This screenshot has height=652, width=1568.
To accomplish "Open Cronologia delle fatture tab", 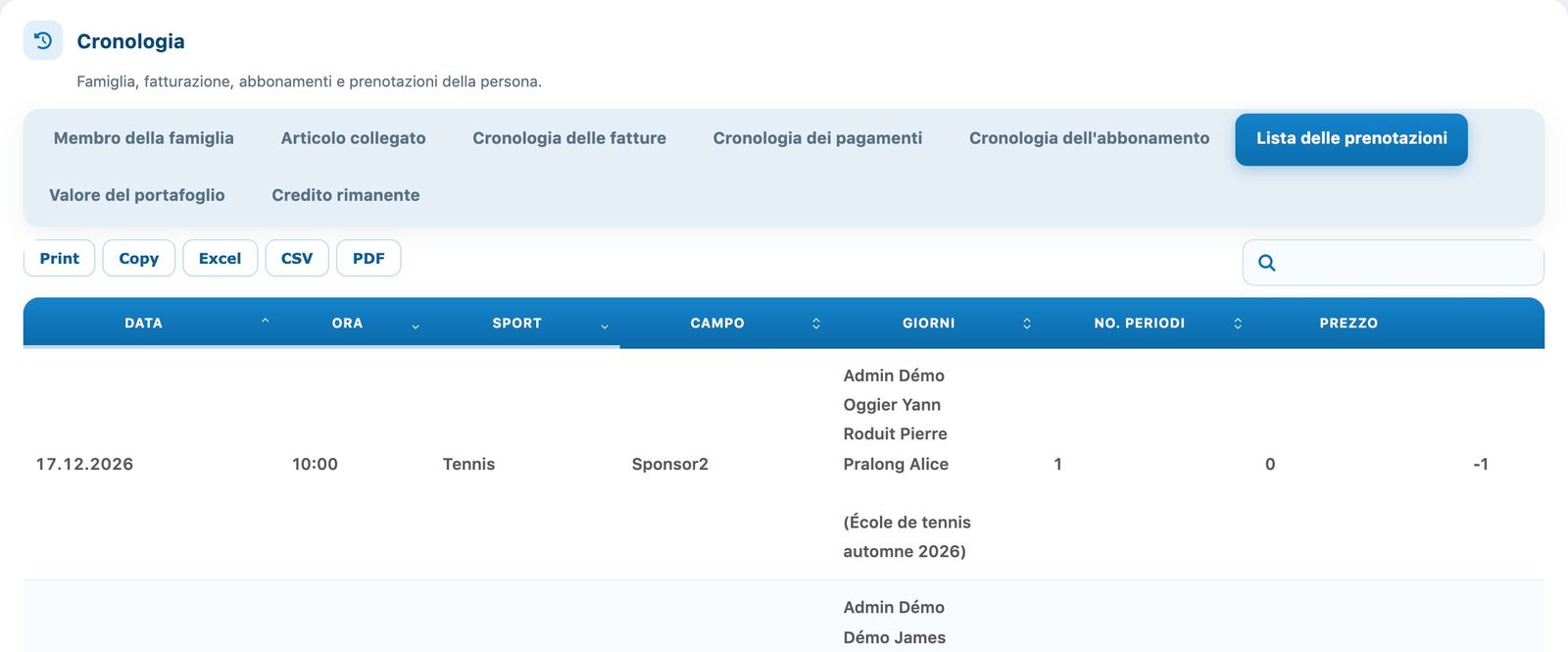I will [569, 138].
